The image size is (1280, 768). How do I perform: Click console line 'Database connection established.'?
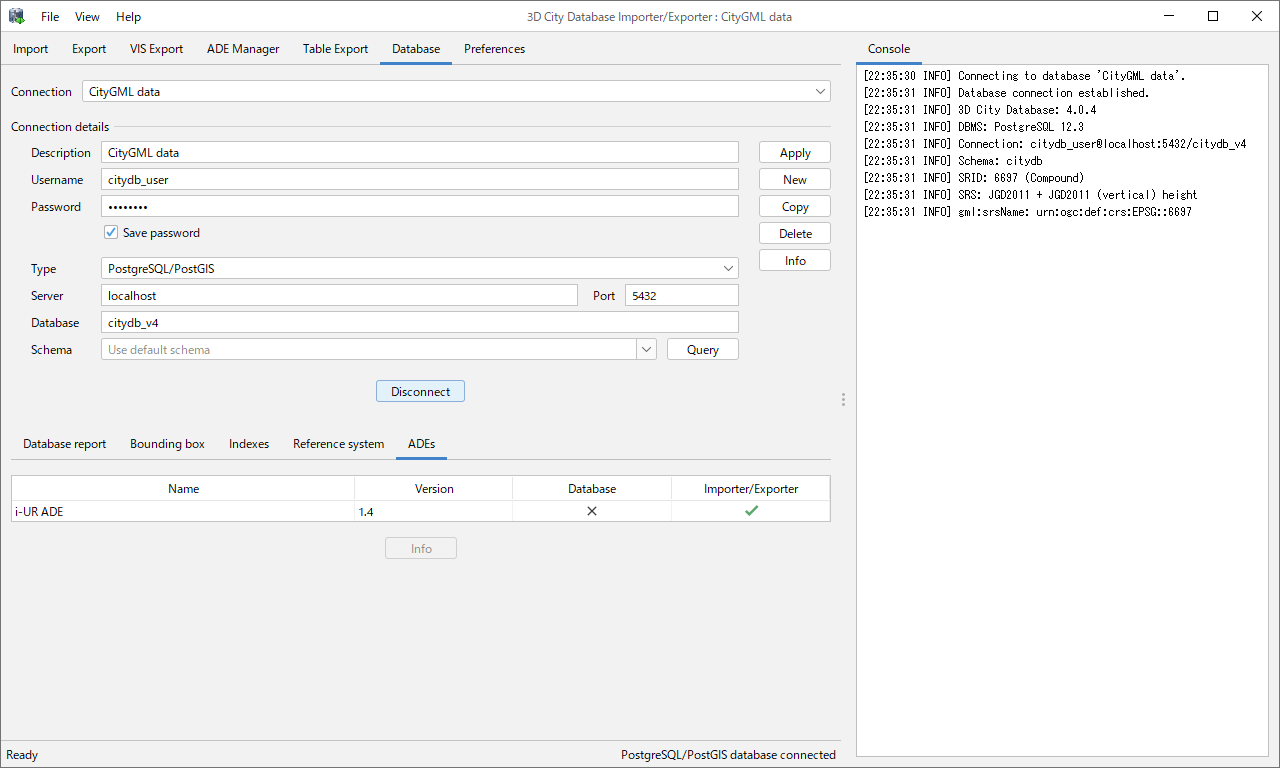[x=1006, y=92]
